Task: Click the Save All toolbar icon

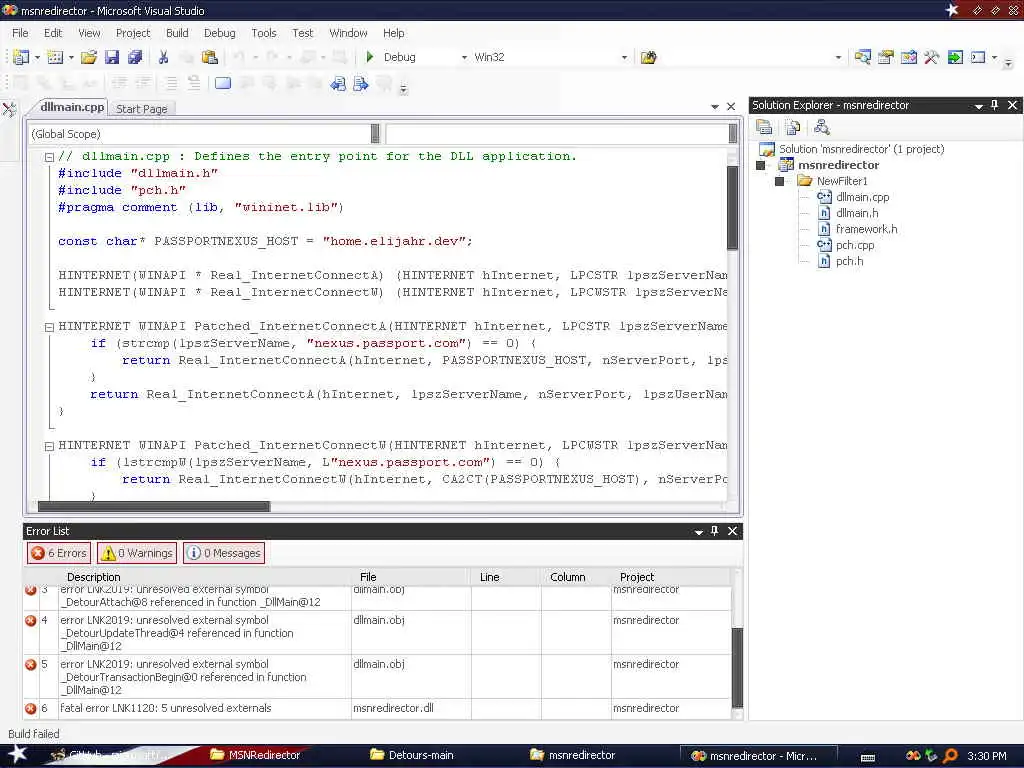Action: [x=135, y=57]
